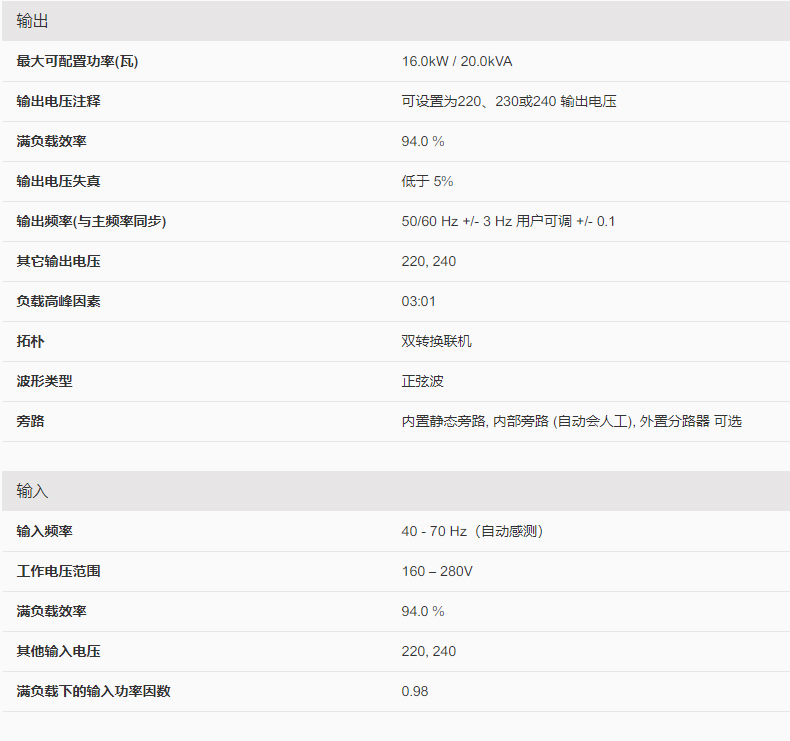Select the 0.98 input power factor value

[x=415, y=691]
